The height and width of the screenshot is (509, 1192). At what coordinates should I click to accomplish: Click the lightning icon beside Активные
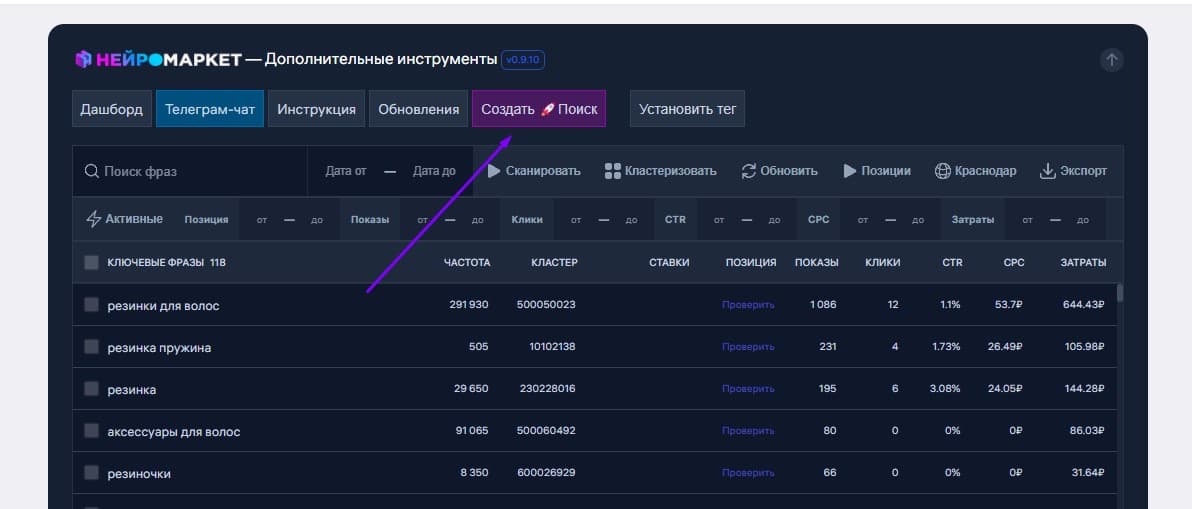point(94,219)
